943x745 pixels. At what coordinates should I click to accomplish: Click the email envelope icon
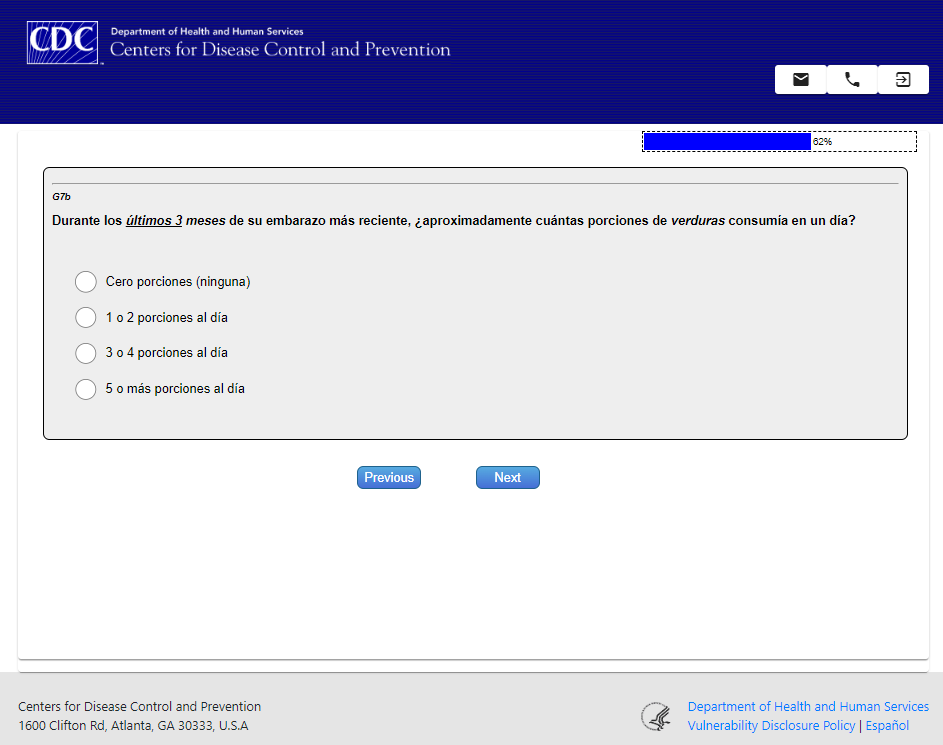coord(800,79)
